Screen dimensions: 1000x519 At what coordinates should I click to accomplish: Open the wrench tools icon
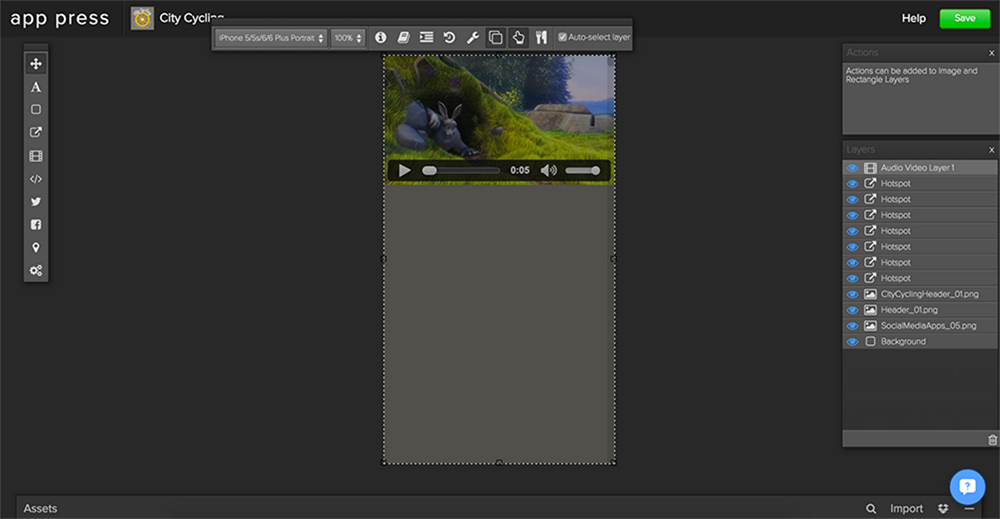tap(473, 38)
